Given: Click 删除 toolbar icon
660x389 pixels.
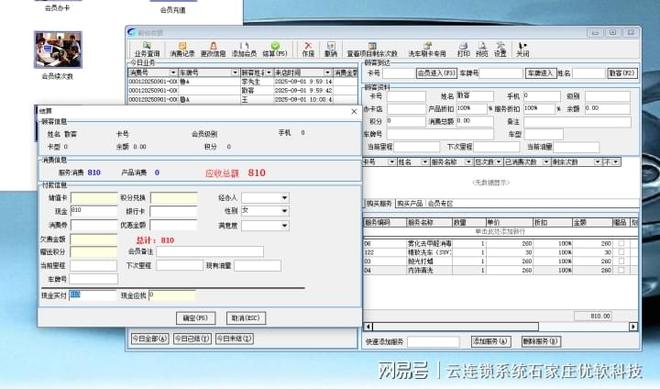Looking at the screenshot, I should [331, 49].
